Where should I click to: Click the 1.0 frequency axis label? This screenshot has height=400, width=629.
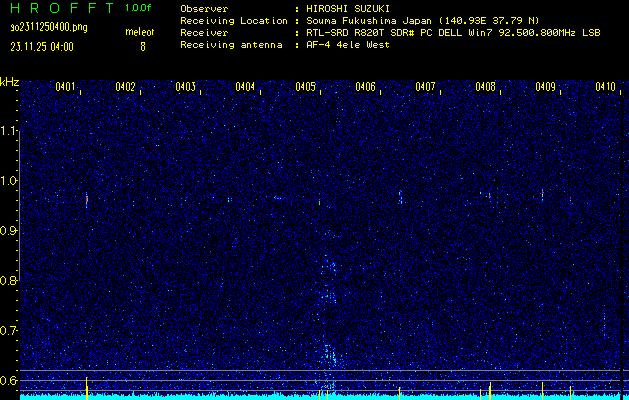(9, 181)
